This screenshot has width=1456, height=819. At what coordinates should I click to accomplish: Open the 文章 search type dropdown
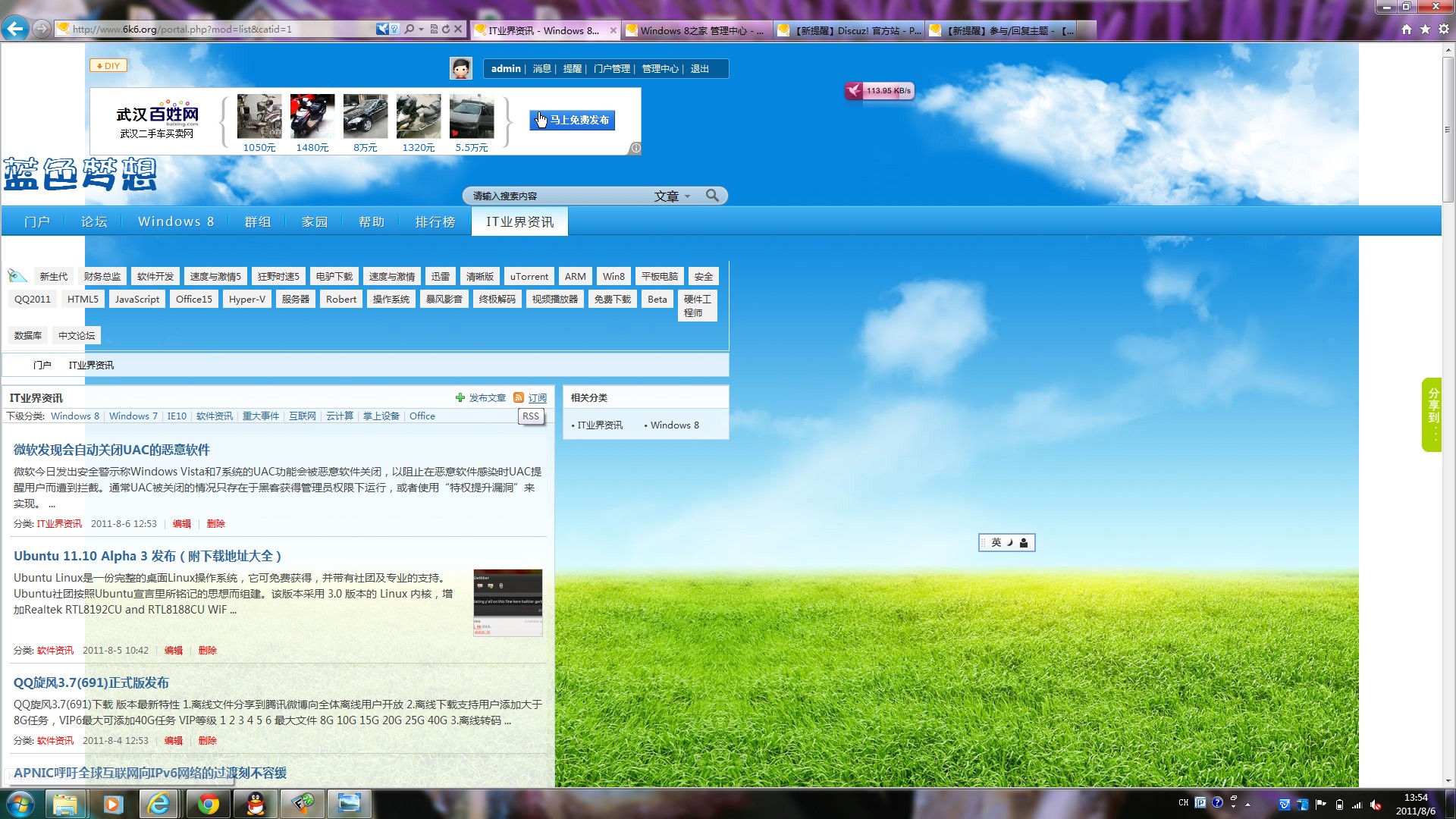(672, 196)
